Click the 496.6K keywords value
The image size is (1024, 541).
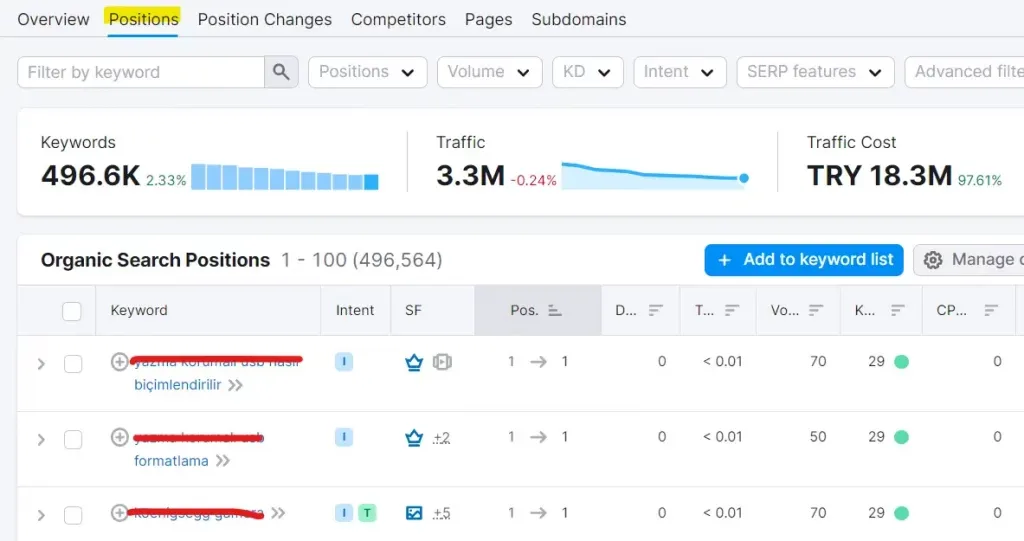pyautogui.click(x=91, y=176)
